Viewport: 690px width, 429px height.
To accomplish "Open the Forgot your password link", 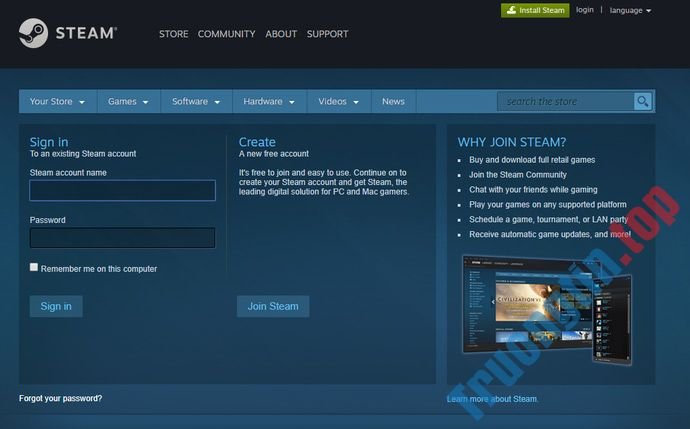I will click(x=60, y=398).
